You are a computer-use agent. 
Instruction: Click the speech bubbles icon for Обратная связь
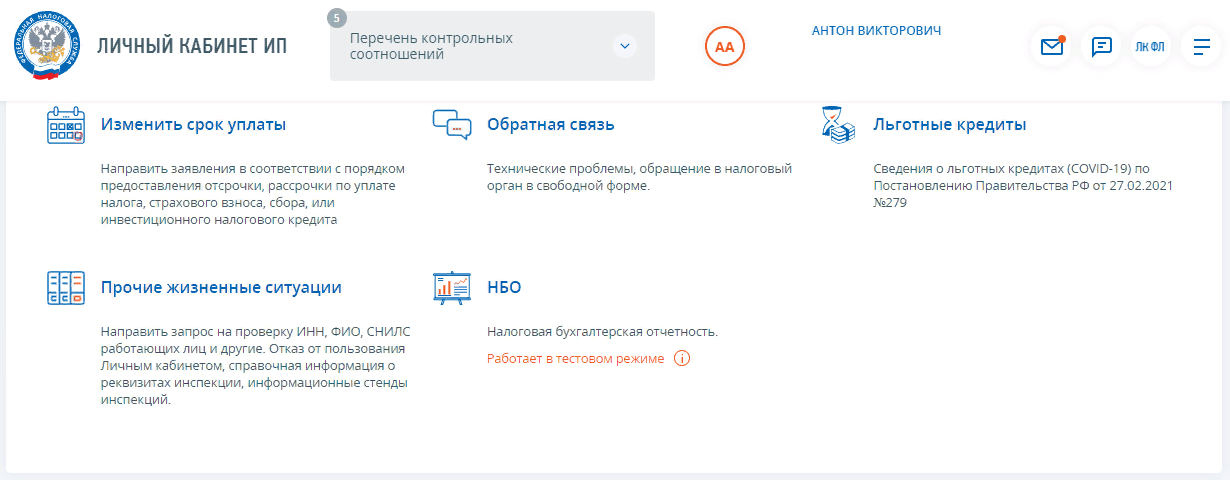click(451, 125)
